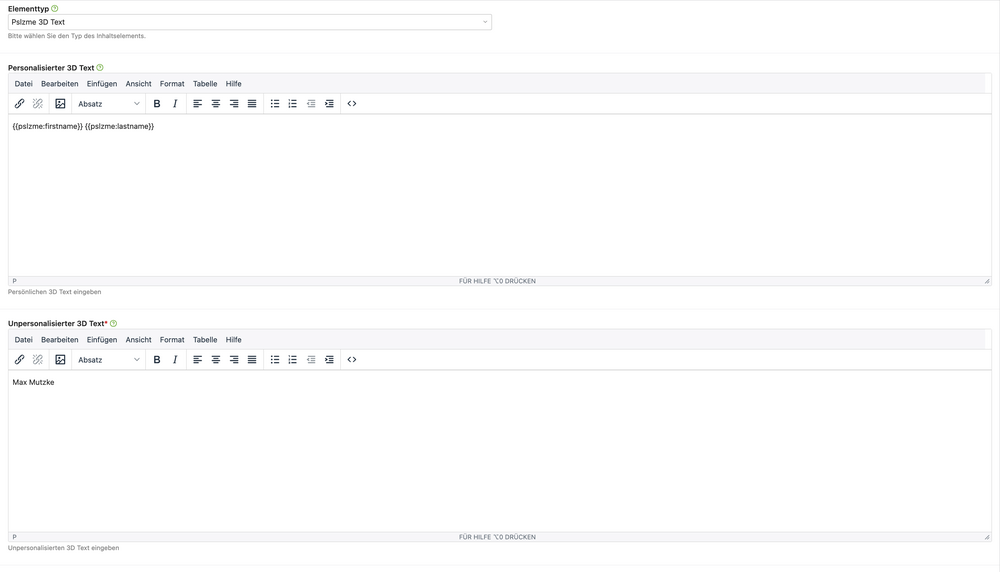The height and width of the screenshot is (572, 1000).
Task: Open Absatz format dropdown in Personalisierter editor
Action: [108, 103]
